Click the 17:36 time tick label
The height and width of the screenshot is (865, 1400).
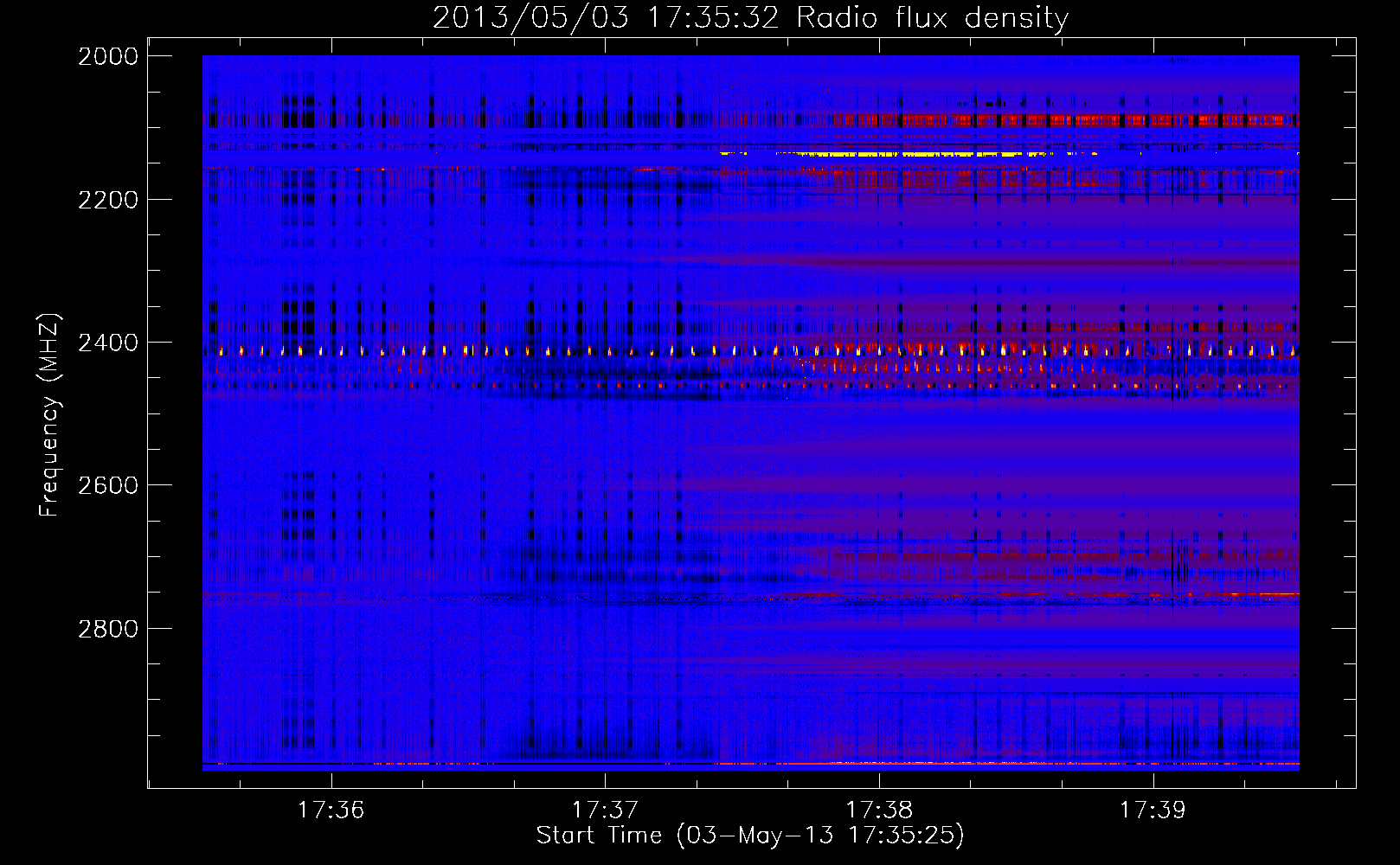pyautogui.click(x=331, y=810)
